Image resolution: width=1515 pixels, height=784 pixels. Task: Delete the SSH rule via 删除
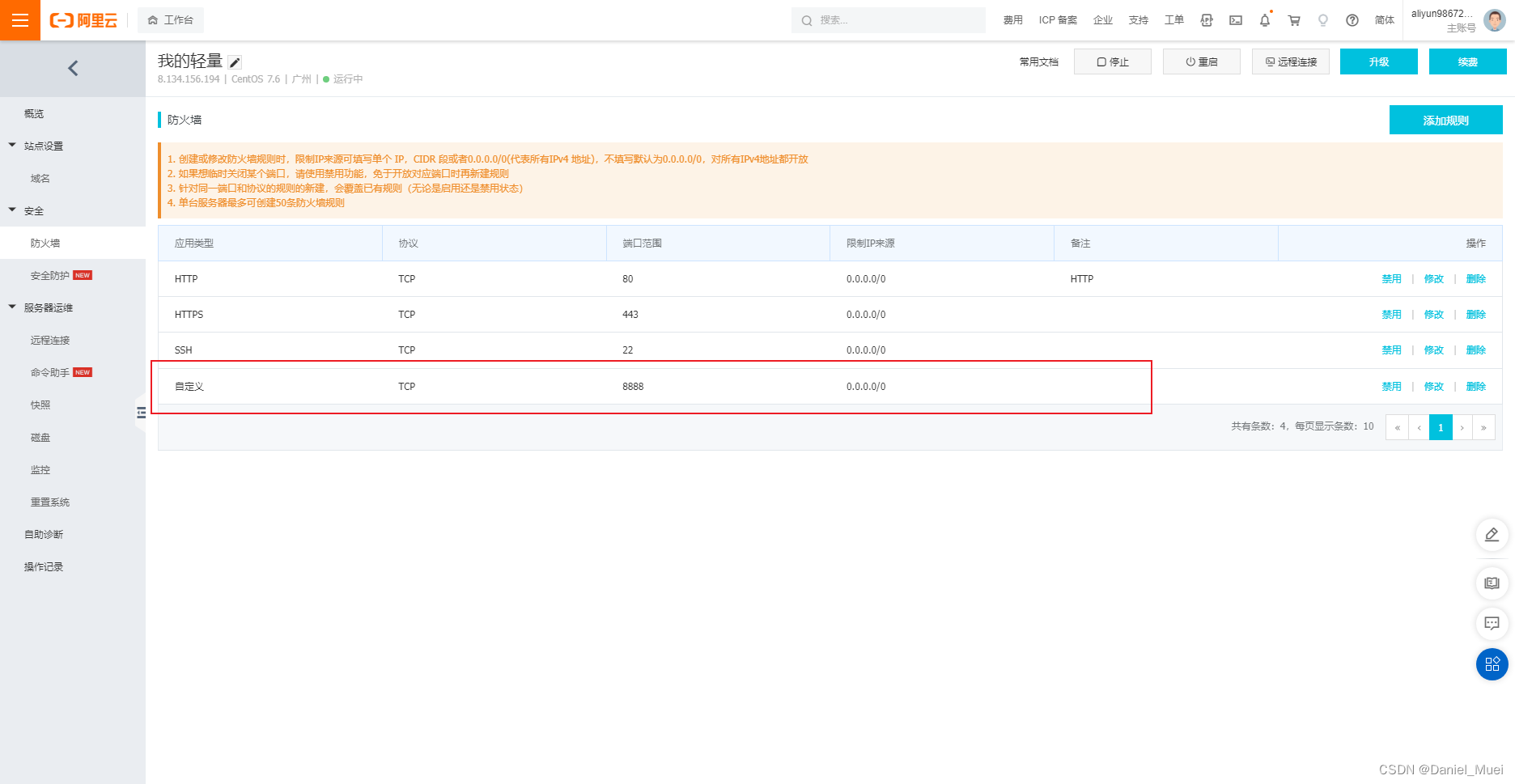pyautogui.click(x=1475, y=350)
